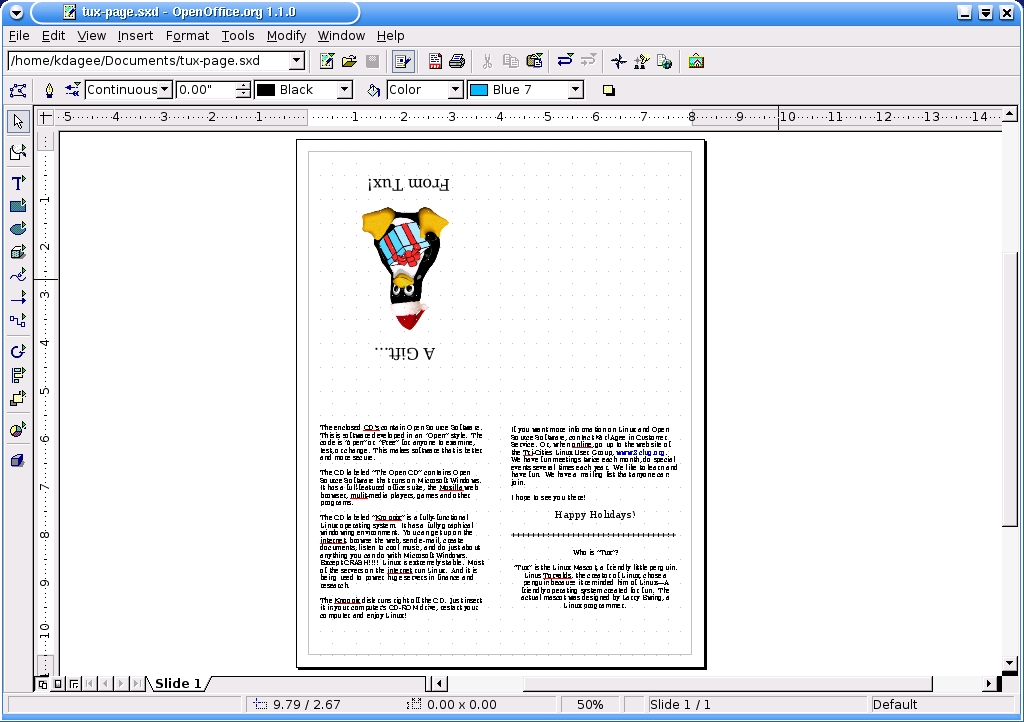
Task: Export the document directly as PDF
Action: pyautogui.click(x=434, y=61)
